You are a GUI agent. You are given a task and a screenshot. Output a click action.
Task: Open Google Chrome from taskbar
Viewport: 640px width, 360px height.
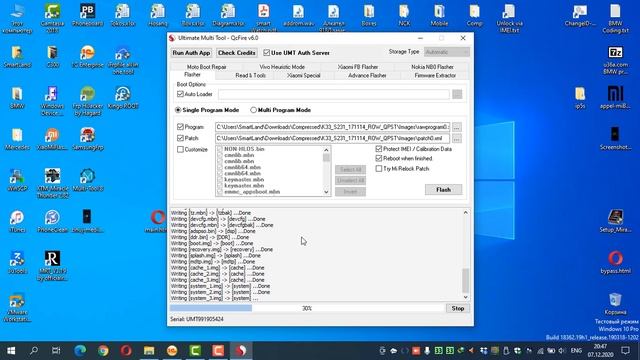[x=103, y=351]
